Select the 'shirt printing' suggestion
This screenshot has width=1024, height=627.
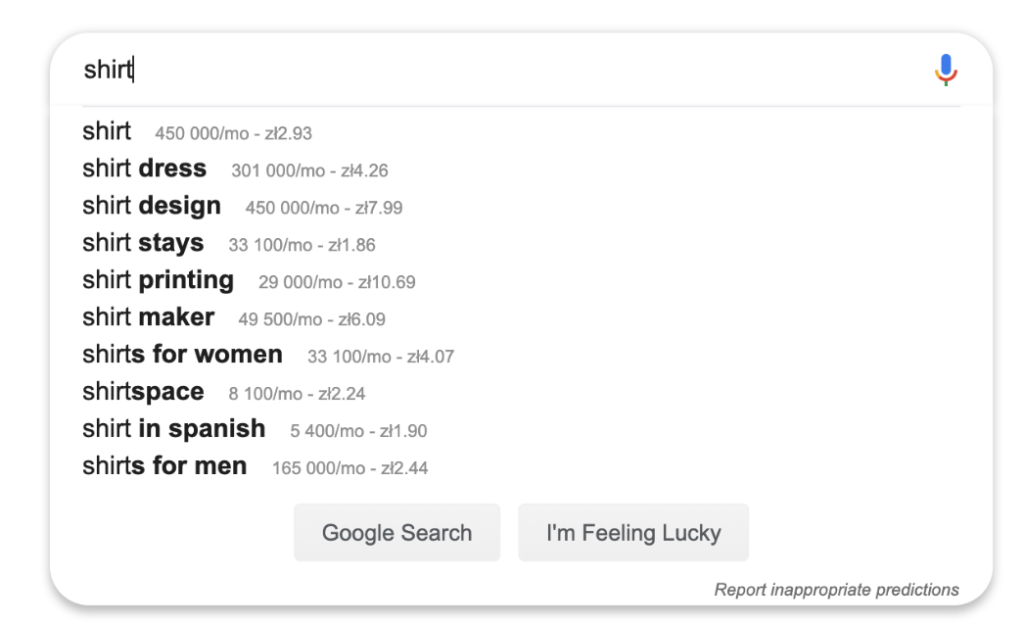point(158,280)
